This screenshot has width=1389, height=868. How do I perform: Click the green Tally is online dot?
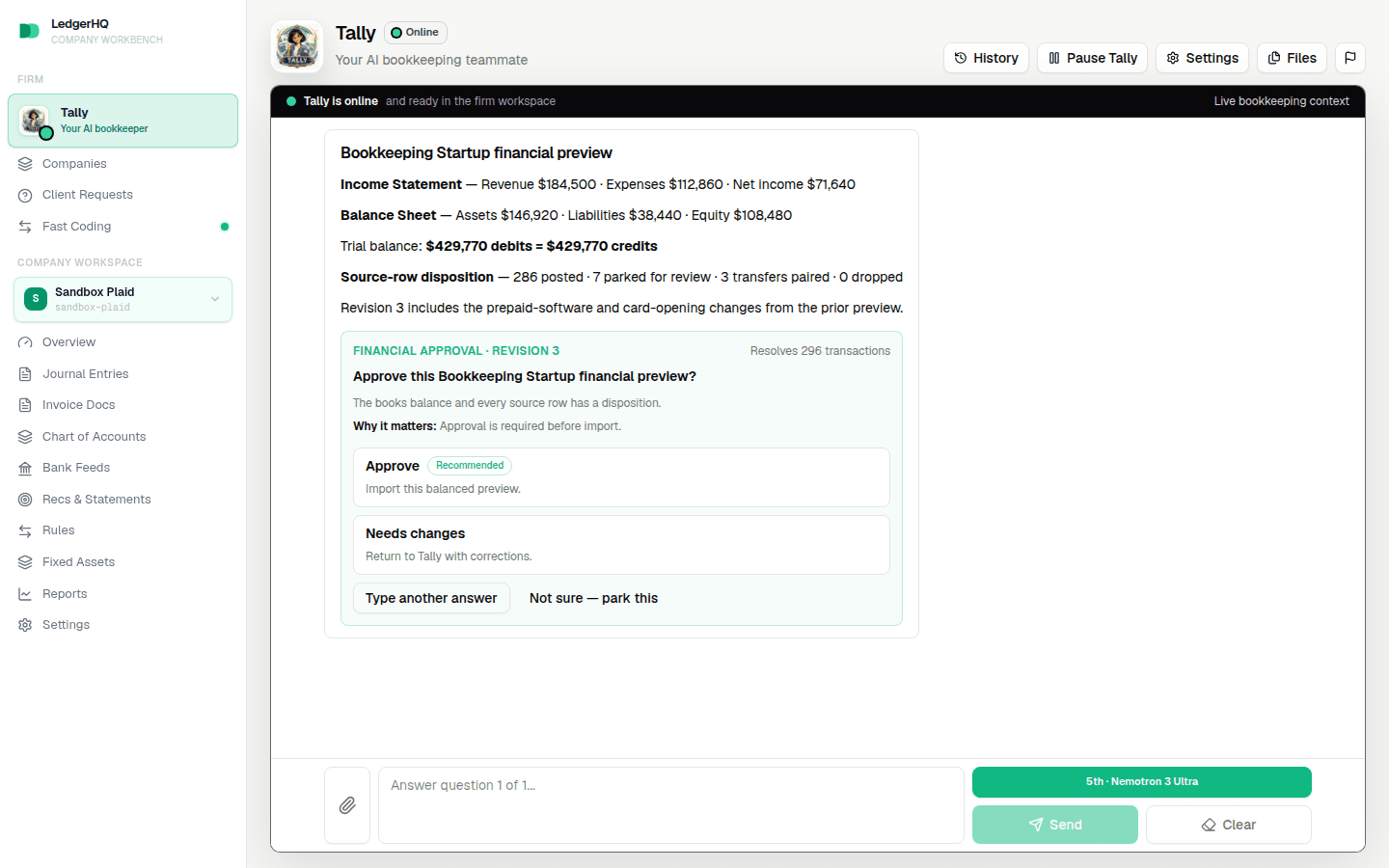[291, 101]
